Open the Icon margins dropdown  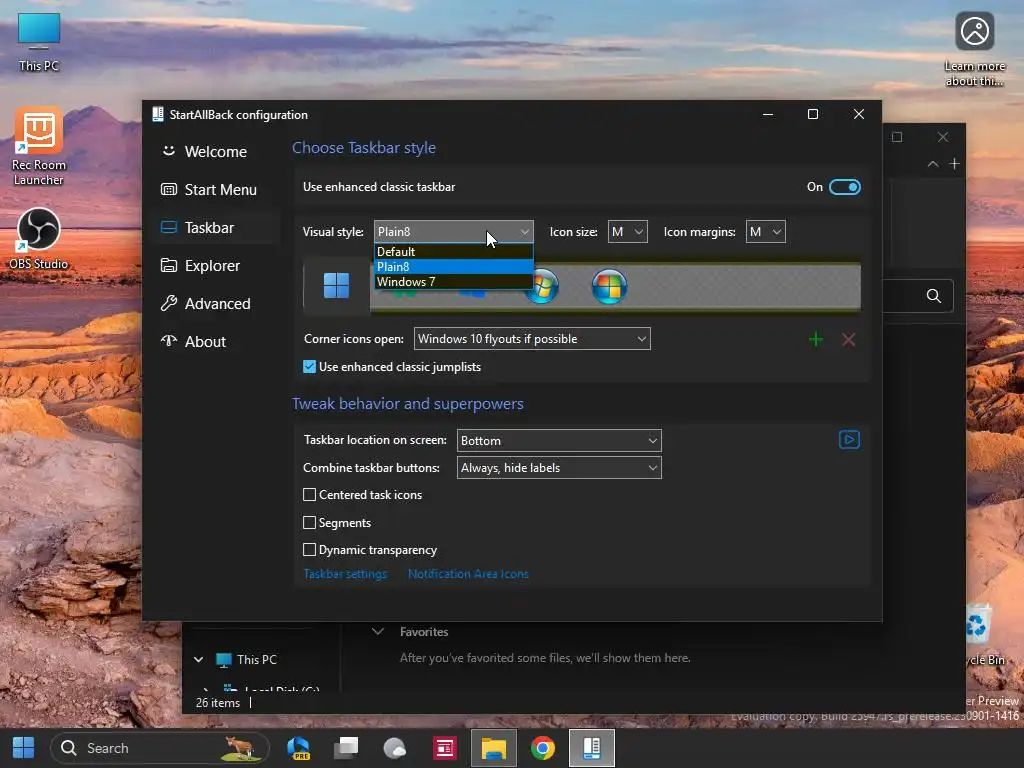click(x=765, y=232)
